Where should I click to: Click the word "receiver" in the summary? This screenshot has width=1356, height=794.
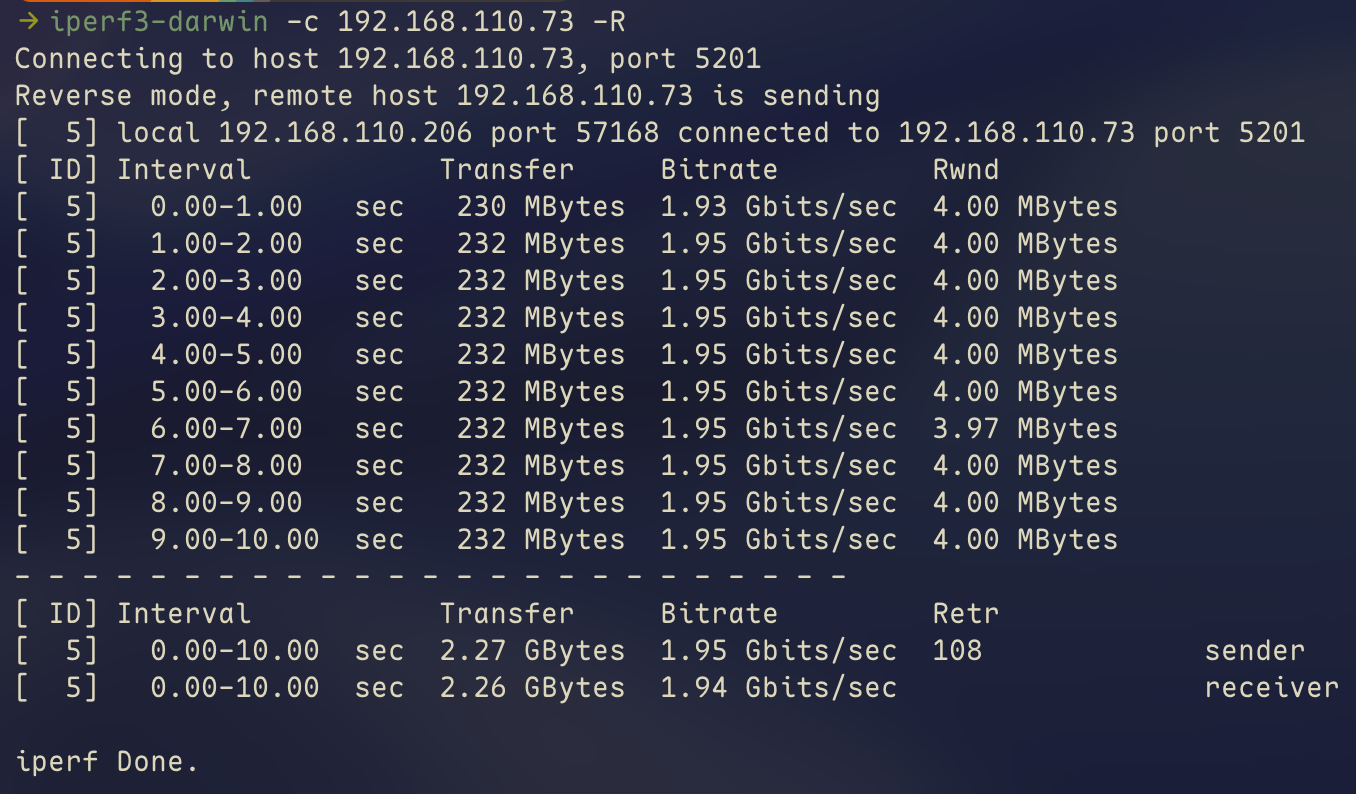1271,688
